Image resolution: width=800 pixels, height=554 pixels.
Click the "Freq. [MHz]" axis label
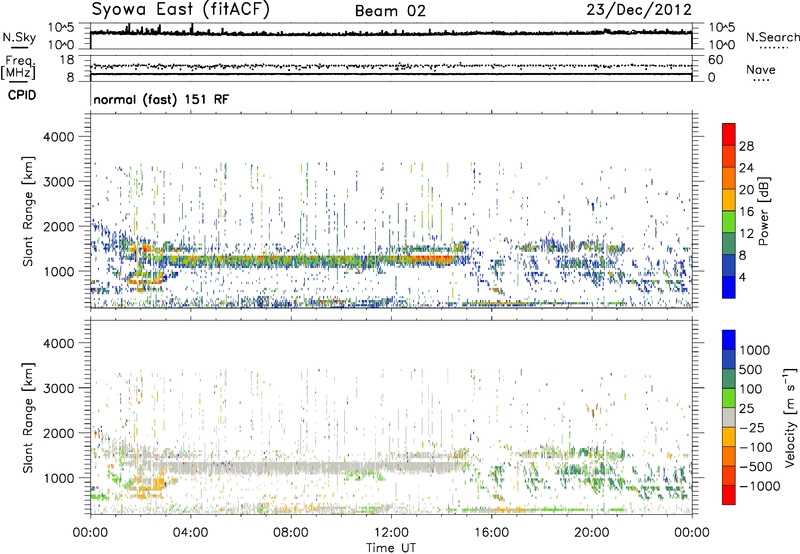point(18,68)
